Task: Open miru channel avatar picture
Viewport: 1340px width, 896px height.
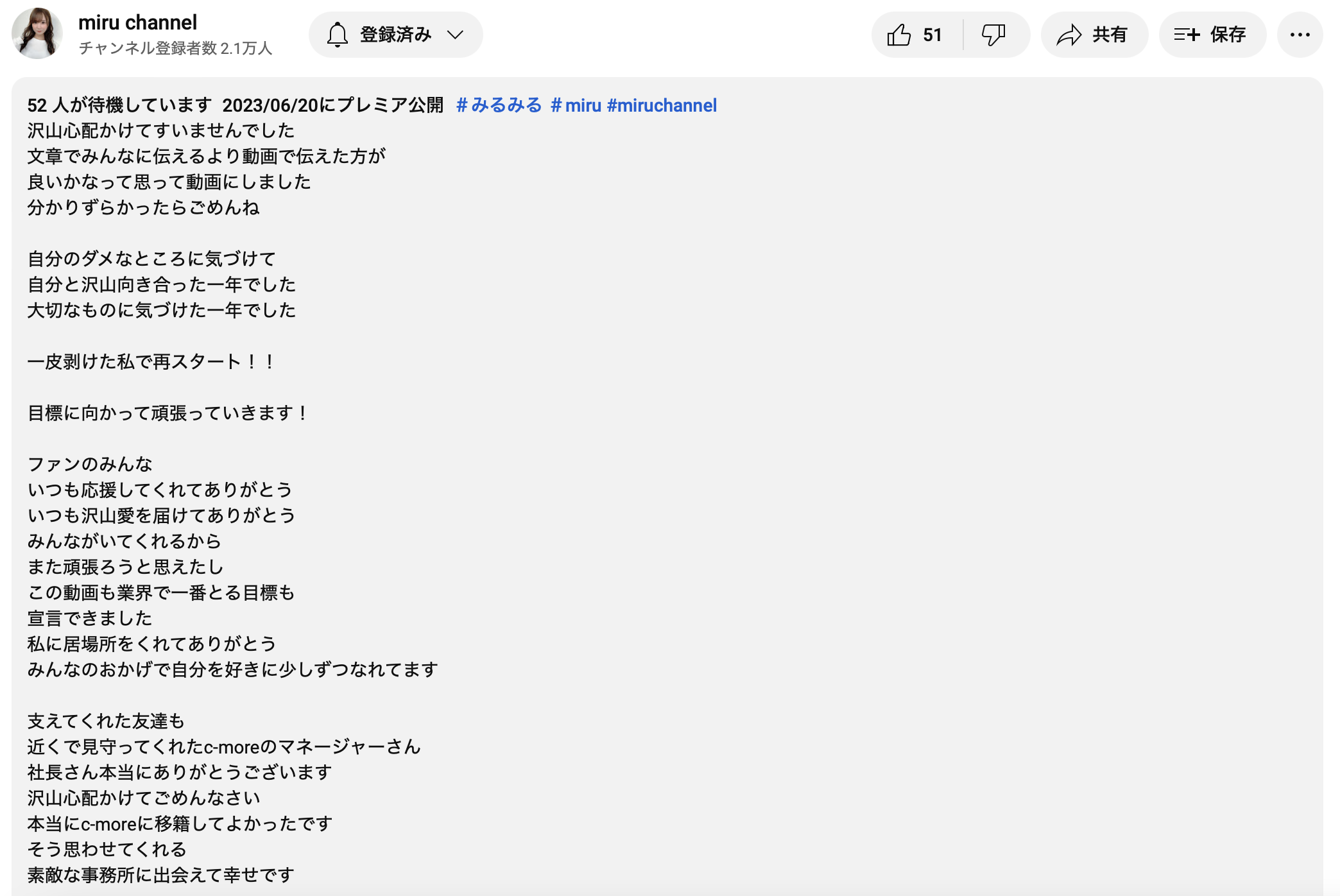Action: pos(37,33)
